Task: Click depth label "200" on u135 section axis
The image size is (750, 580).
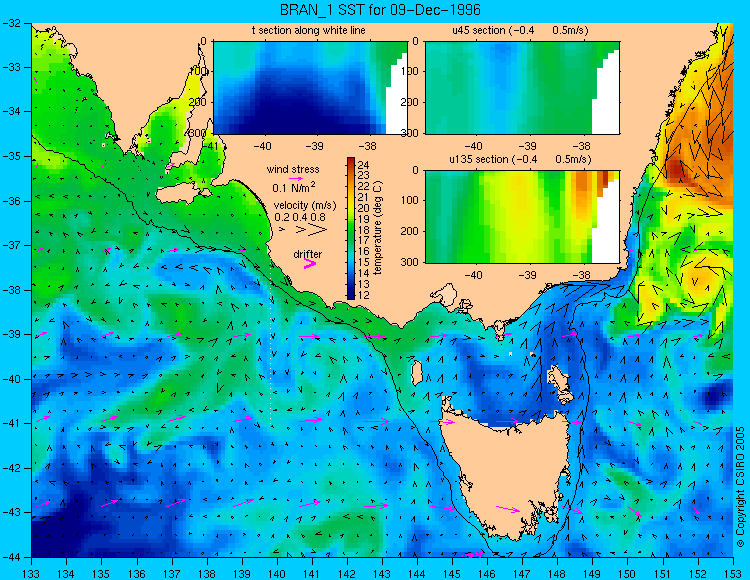Action: click(409, 231)
